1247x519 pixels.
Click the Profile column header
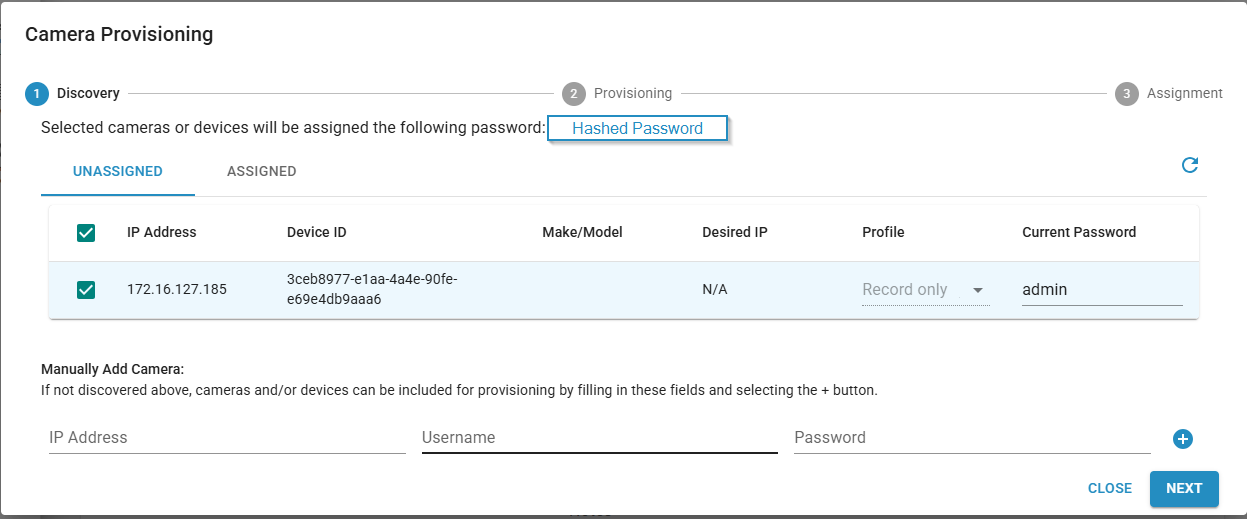point(883,232)
